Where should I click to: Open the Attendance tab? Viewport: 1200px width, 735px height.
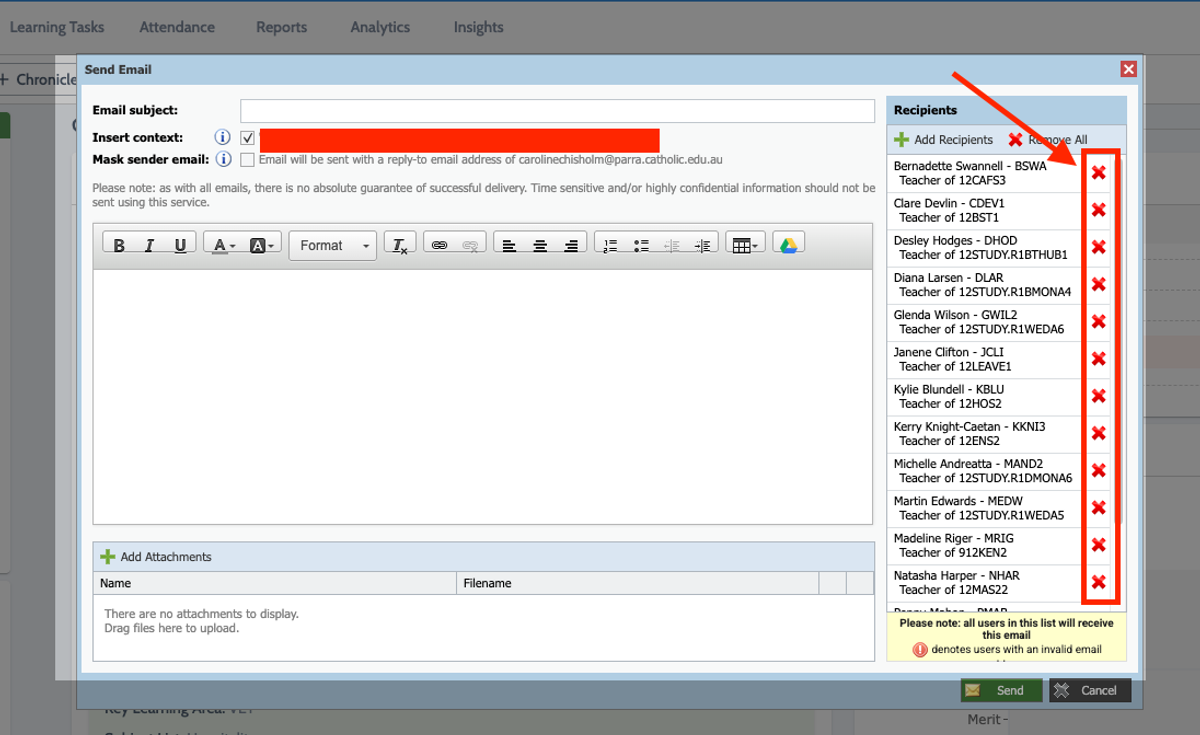click(177, 27)
